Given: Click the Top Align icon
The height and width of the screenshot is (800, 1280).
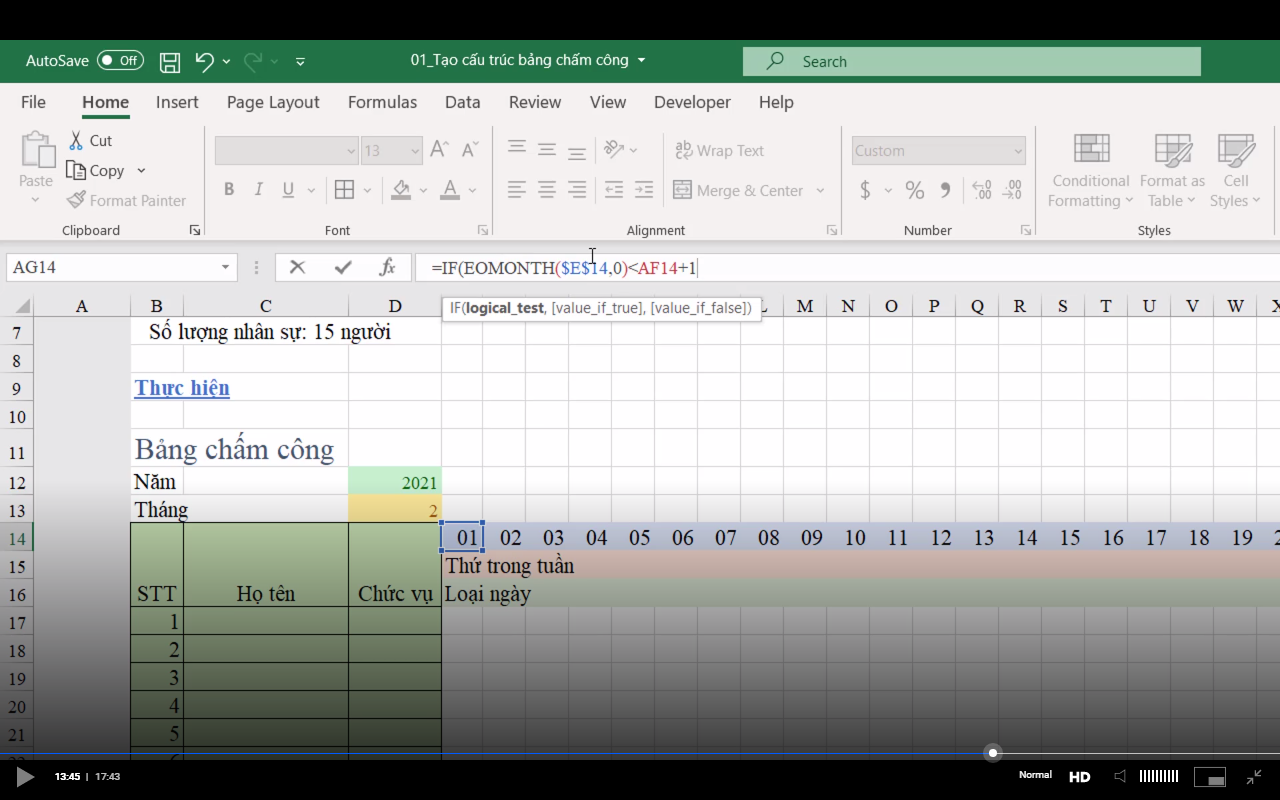Looking at the screenshot, I should [517, 149].
